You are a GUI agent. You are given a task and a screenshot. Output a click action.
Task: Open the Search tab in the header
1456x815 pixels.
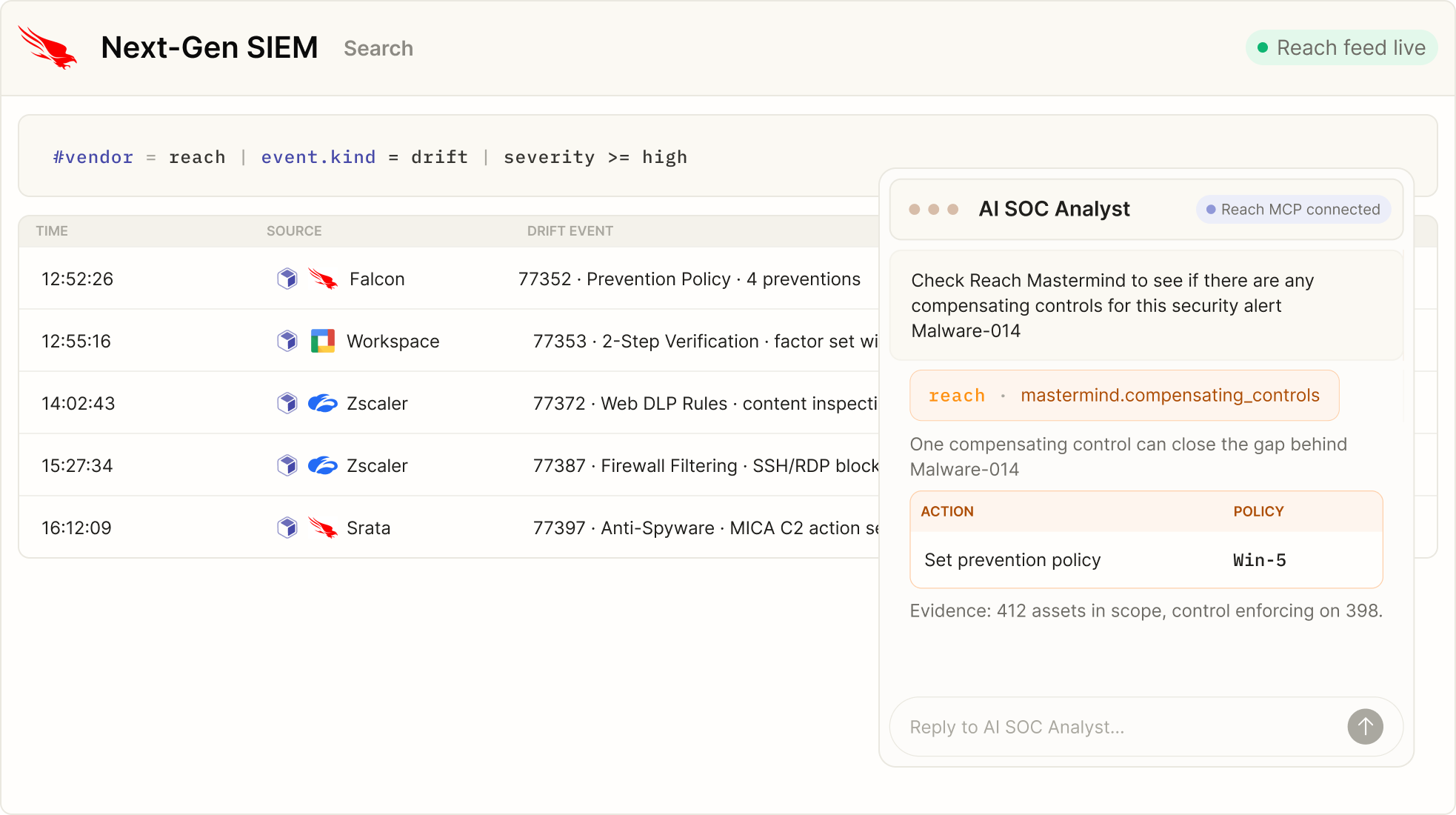pos(378,48)
